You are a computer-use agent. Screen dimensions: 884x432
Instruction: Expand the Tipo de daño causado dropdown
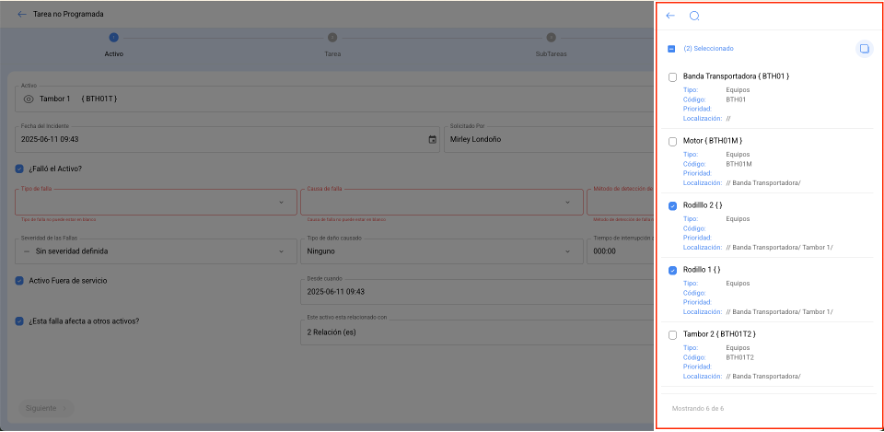tap(568, 251)
